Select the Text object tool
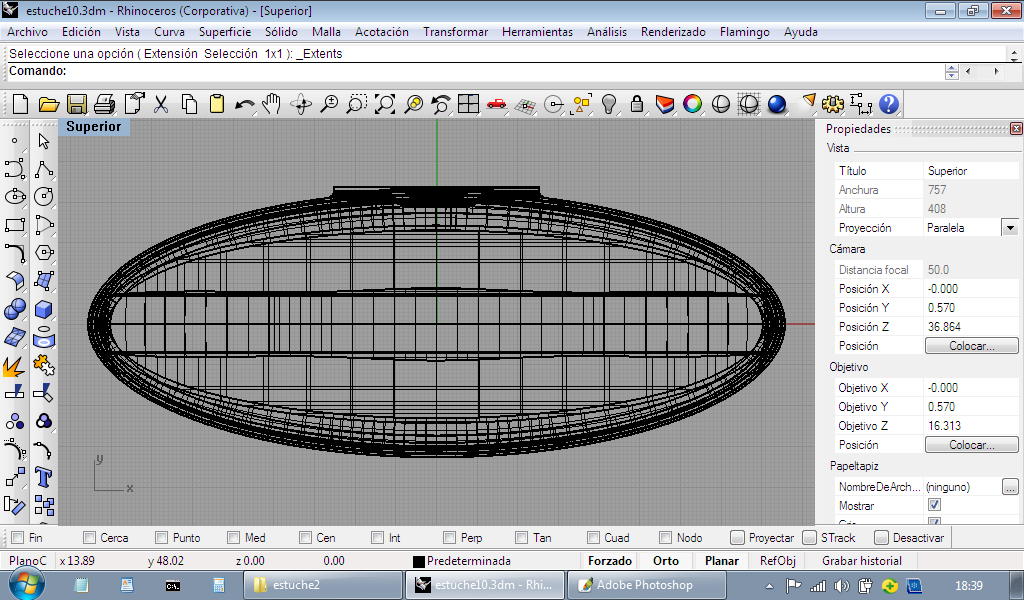Viewport: 1024px width, 600px height. pyautogui.click(x=43, y=476)
